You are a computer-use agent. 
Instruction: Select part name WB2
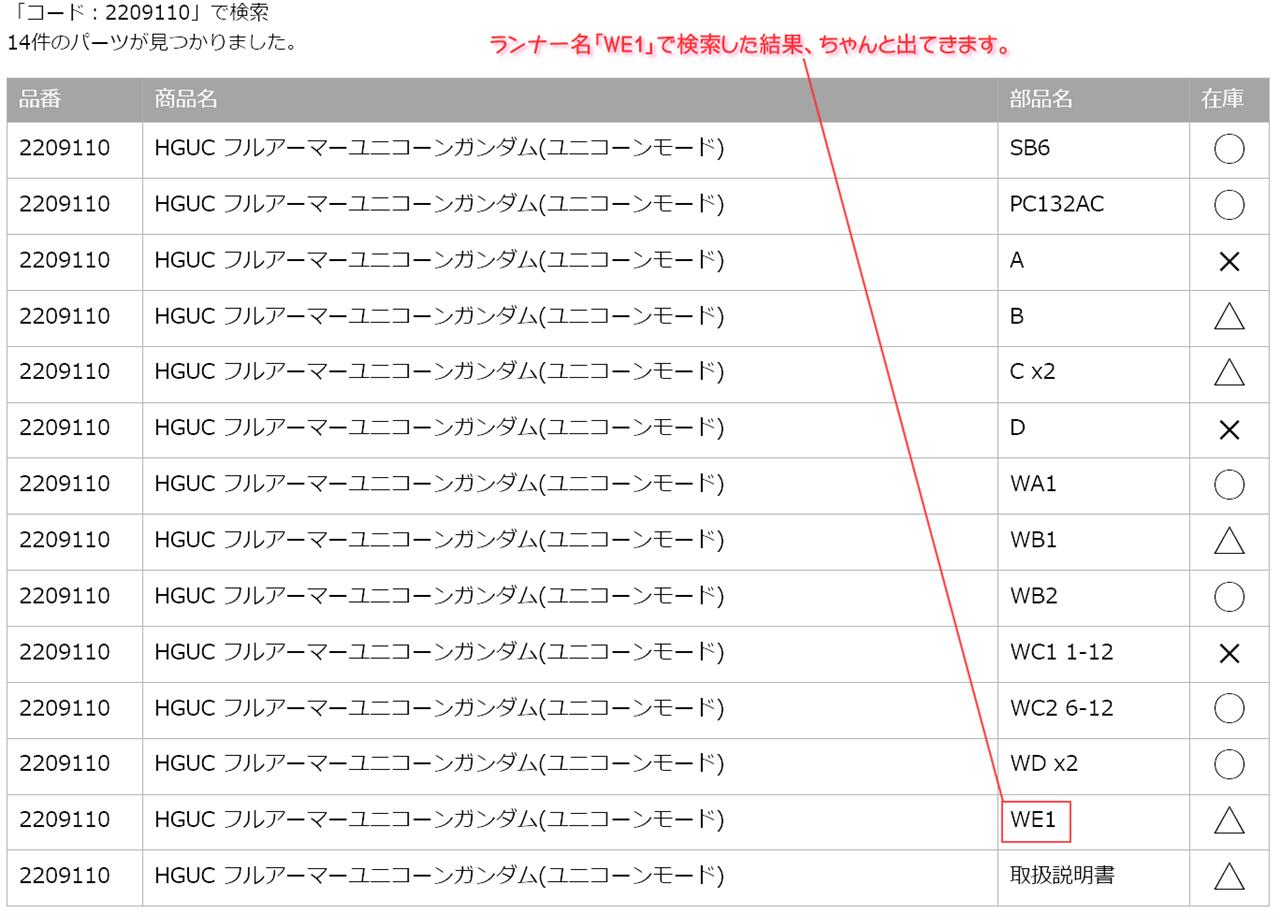(1033, 595)
